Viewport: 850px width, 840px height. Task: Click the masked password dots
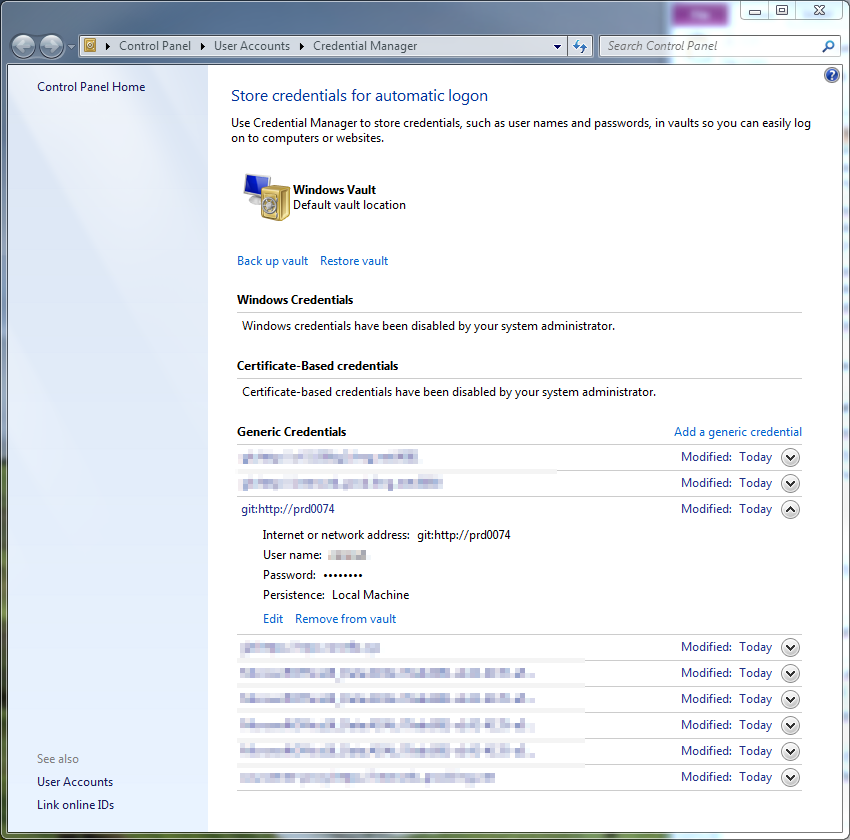pyautogui.click(x=343, y=575)
